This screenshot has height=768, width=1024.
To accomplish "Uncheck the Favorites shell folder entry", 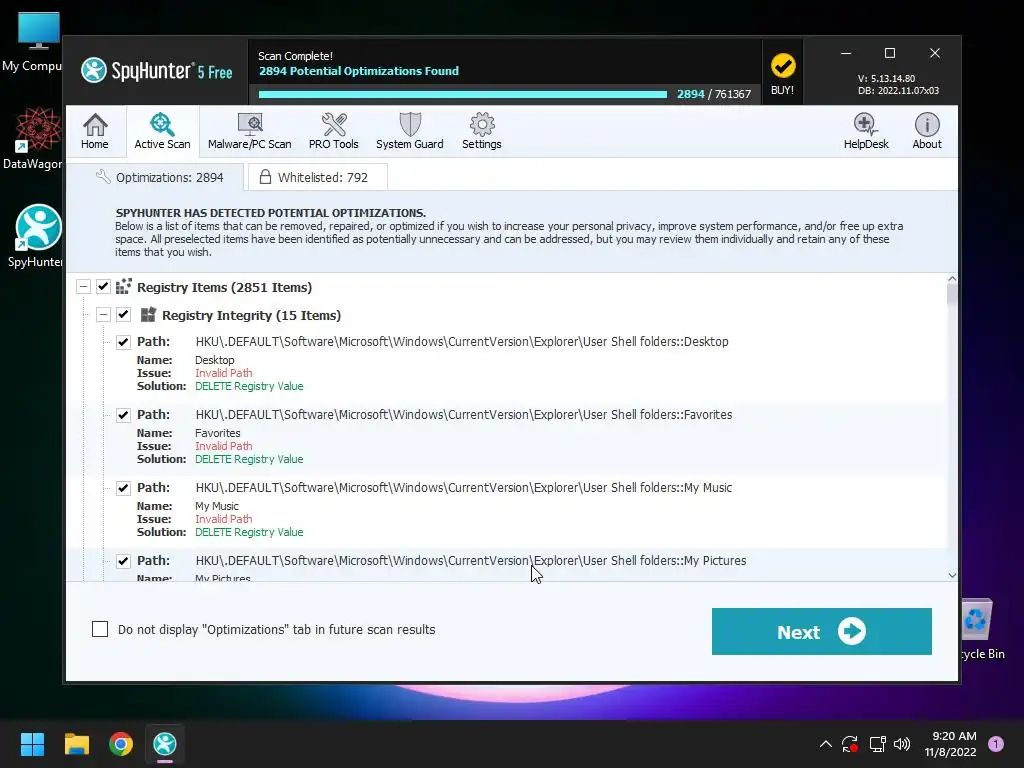I will [123, 415].
